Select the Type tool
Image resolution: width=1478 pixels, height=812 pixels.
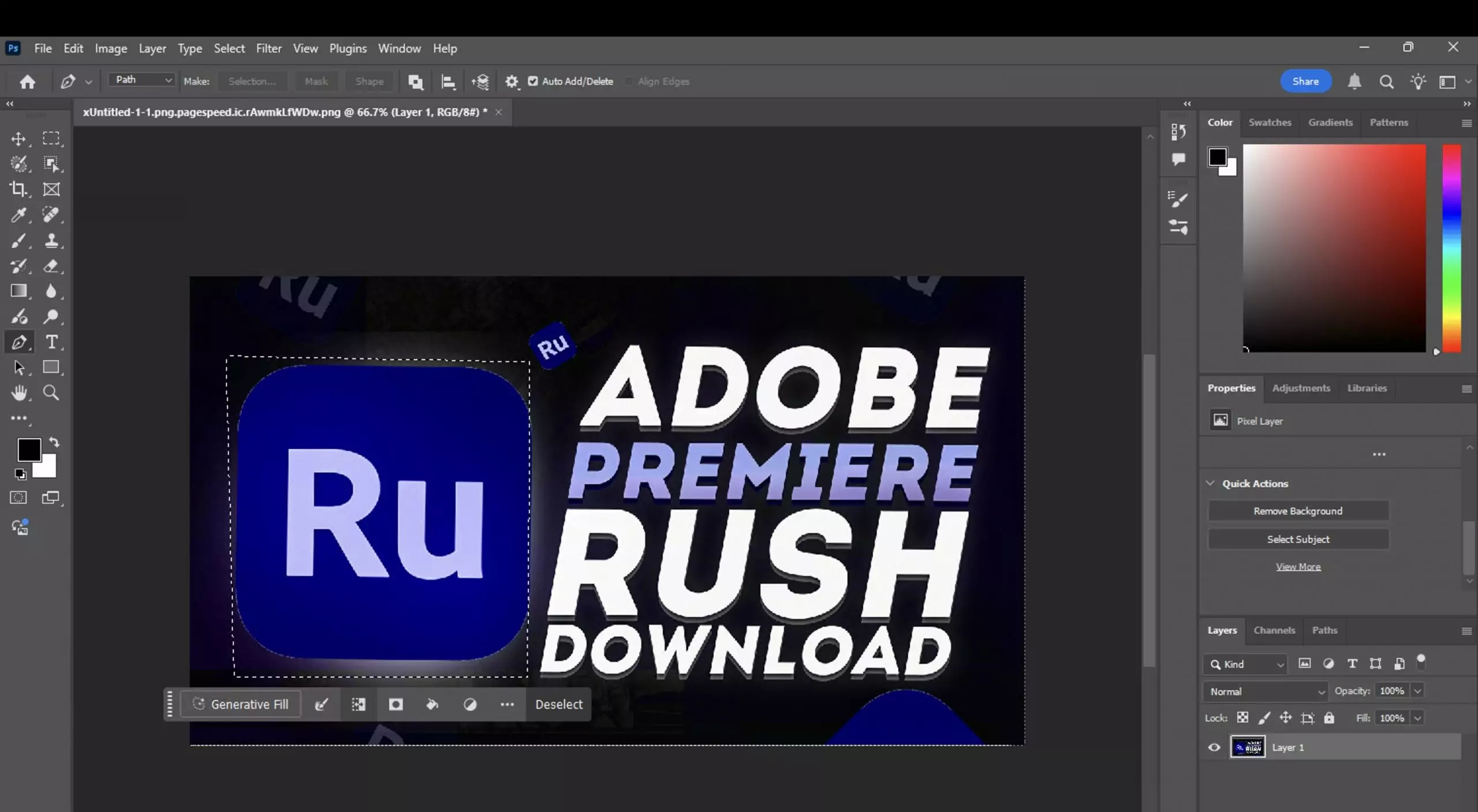point(52,342)
